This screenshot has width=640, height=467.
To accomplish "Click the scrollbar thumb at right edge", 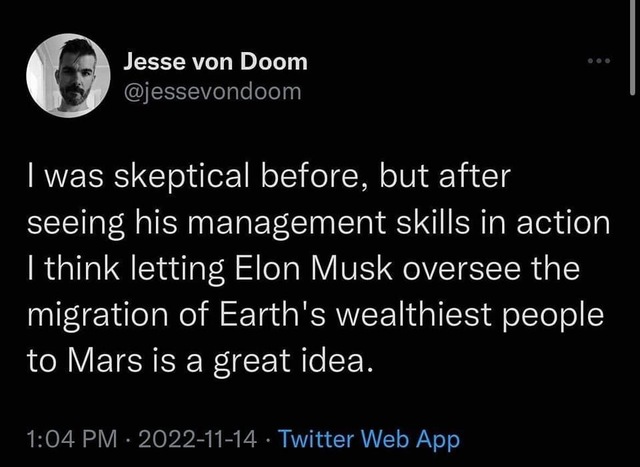I will (x=633, y=47).
